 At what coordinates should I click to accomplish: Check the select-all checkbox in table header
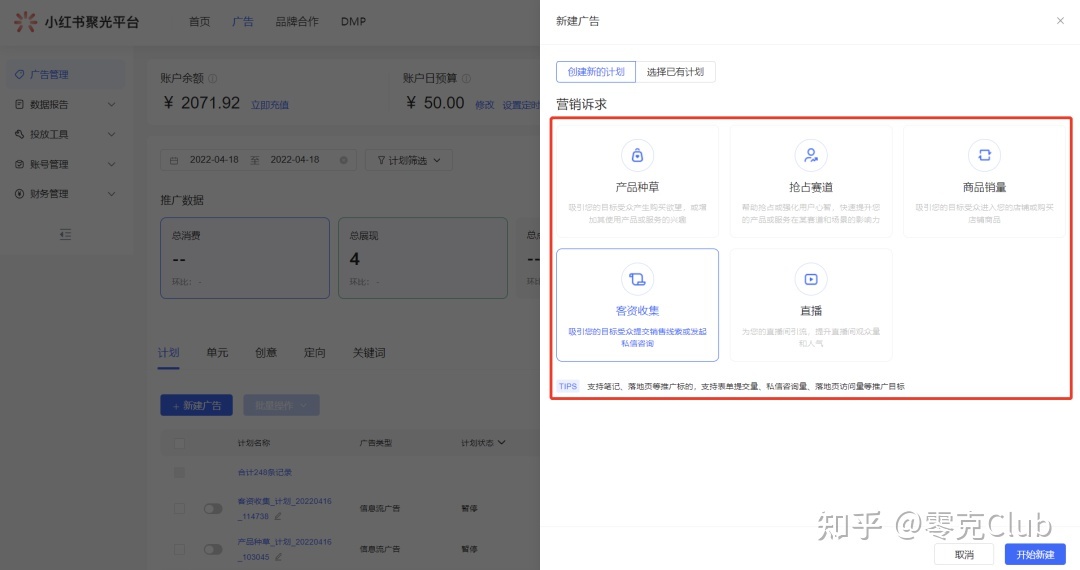pos(179,443)
